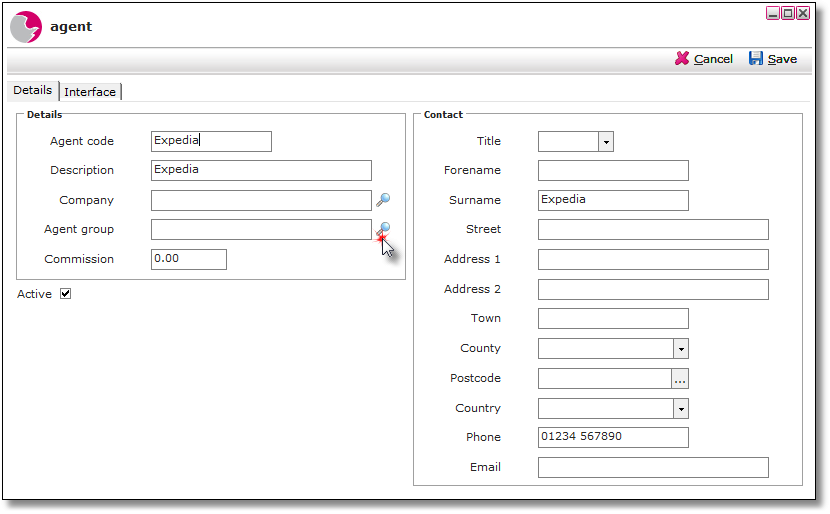Focus the Agent group input field
Screen dimensions: 830x514
261,230
